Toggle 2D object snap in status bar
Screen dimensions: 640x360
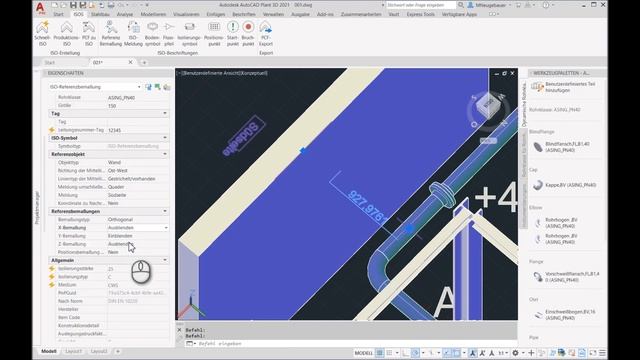[x=456, y=353]
